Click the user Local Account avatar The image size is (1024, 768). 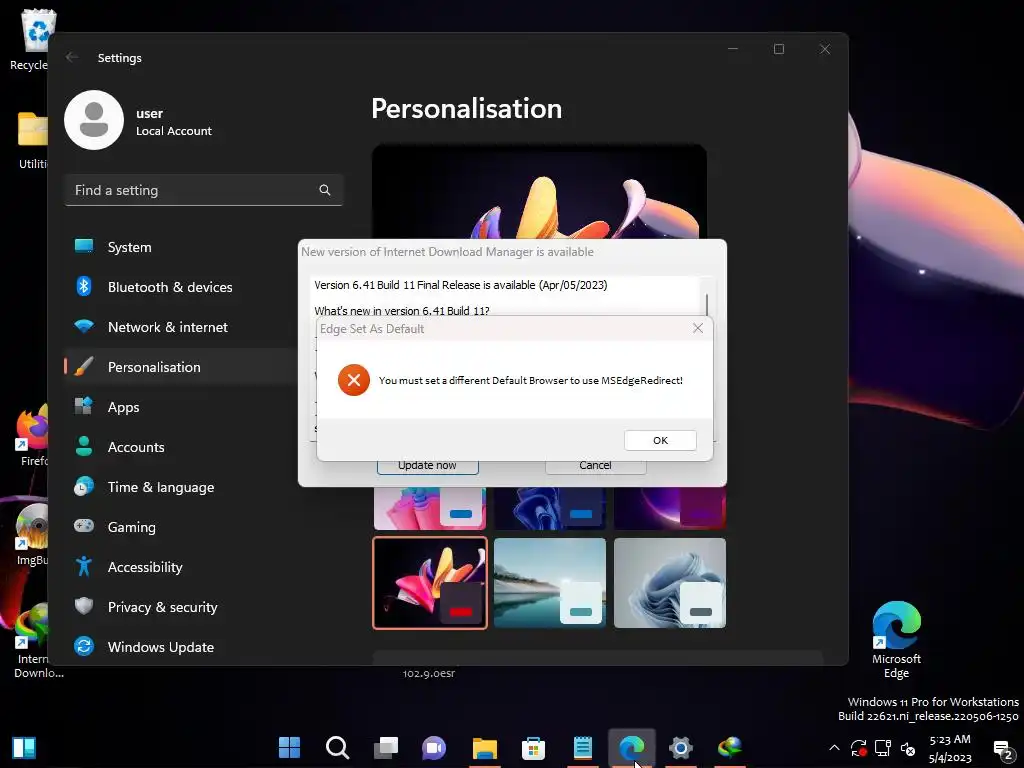point(94,120)
